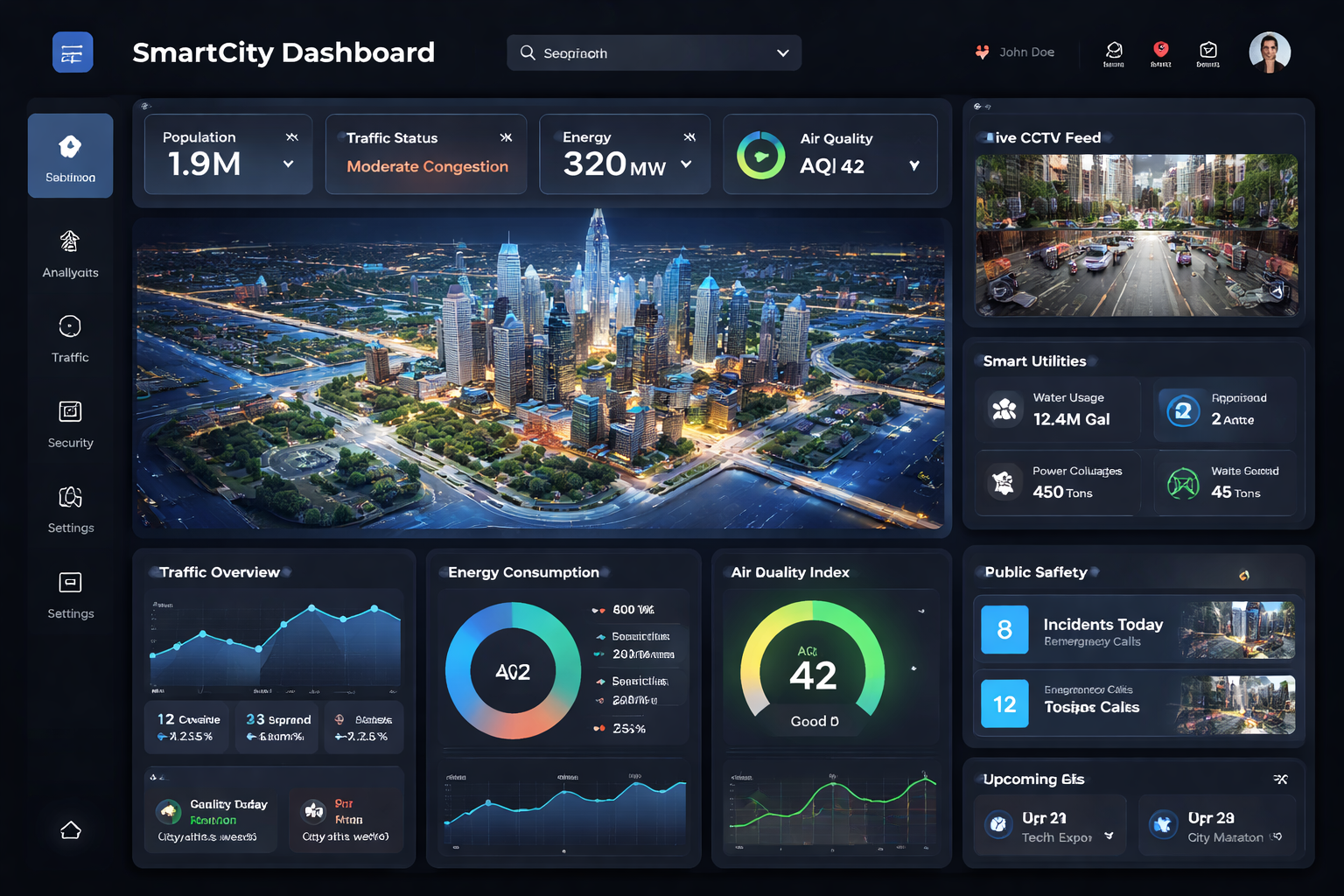Click the John Doe profile name
1344x896 pixels.
[1027, 52]
